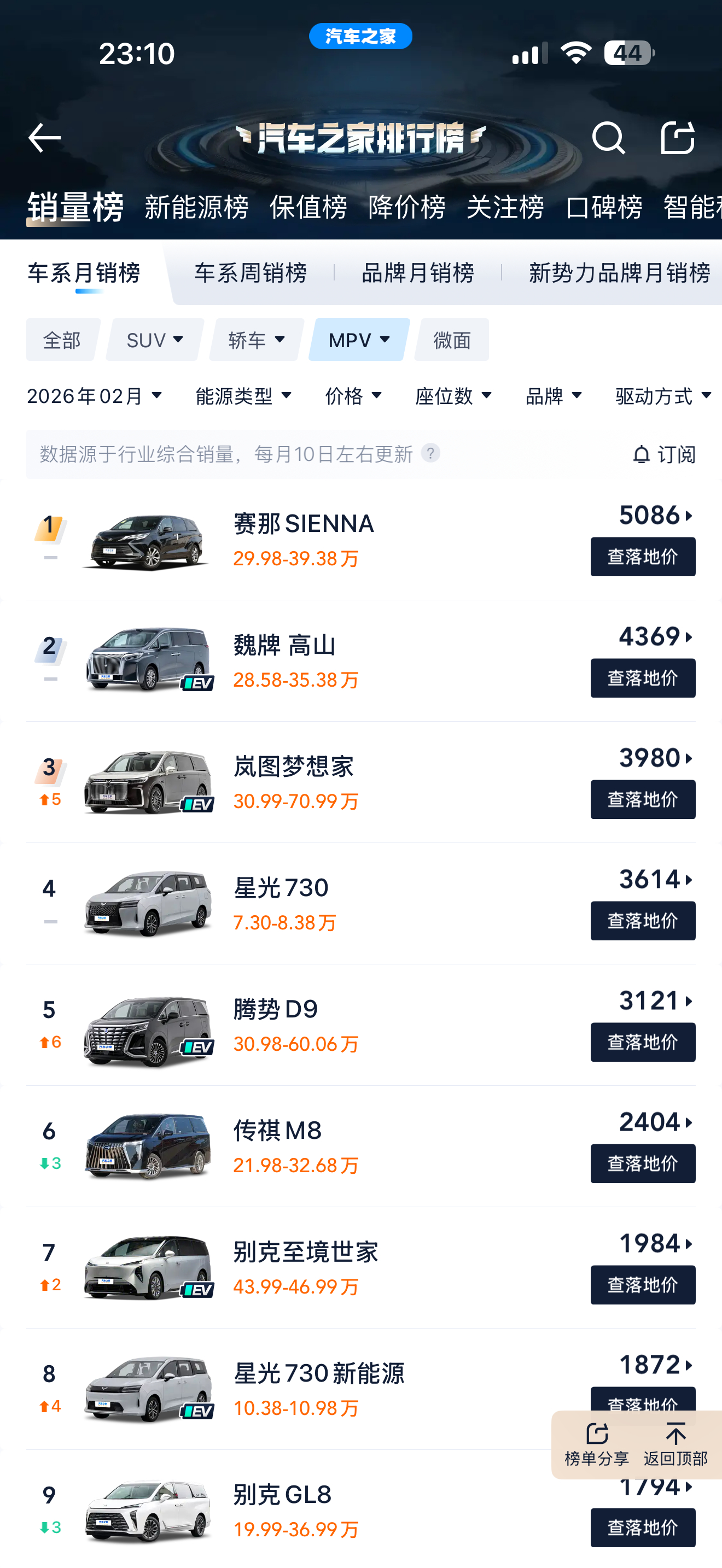Tap the back arrow icon
This screenshot has height=1568, width=722.
click(x=44, y=138)
